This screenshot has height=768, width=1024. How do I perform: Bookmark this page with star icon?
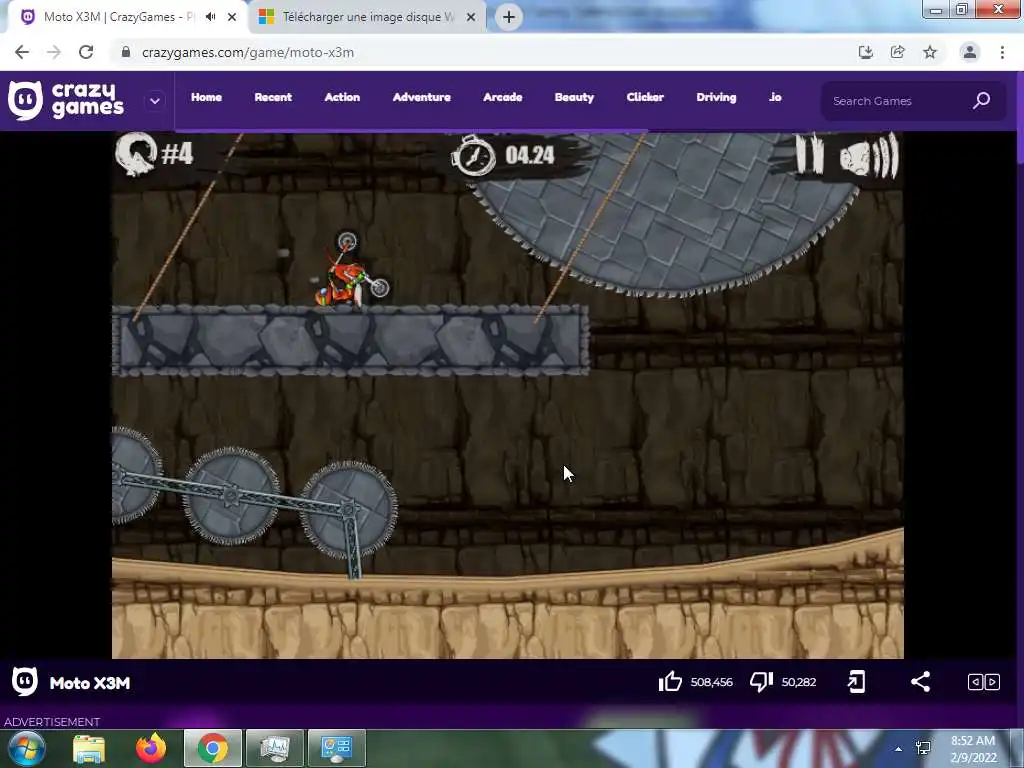930,52
